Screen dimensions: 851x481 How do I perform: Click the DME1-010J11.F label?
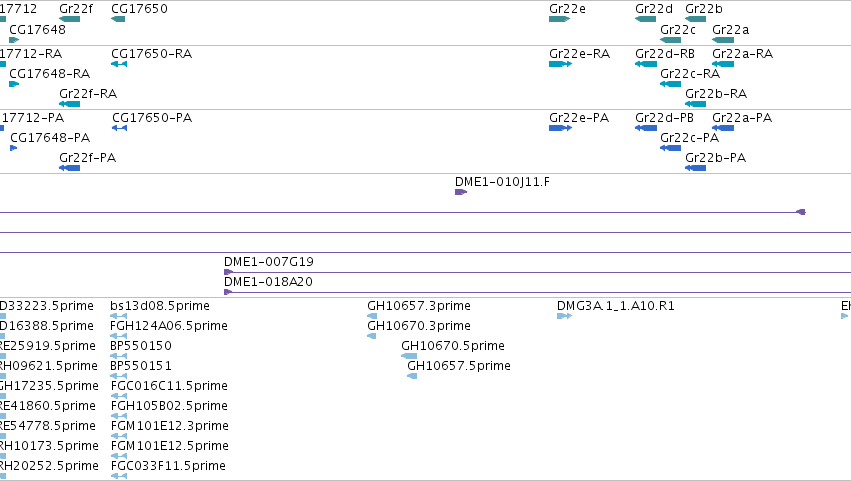click(502, 182)
